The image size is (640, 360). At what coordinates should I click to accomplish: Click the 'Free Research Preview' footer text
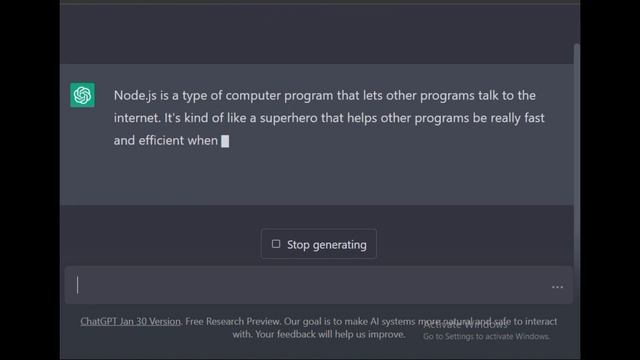(233, 321)
